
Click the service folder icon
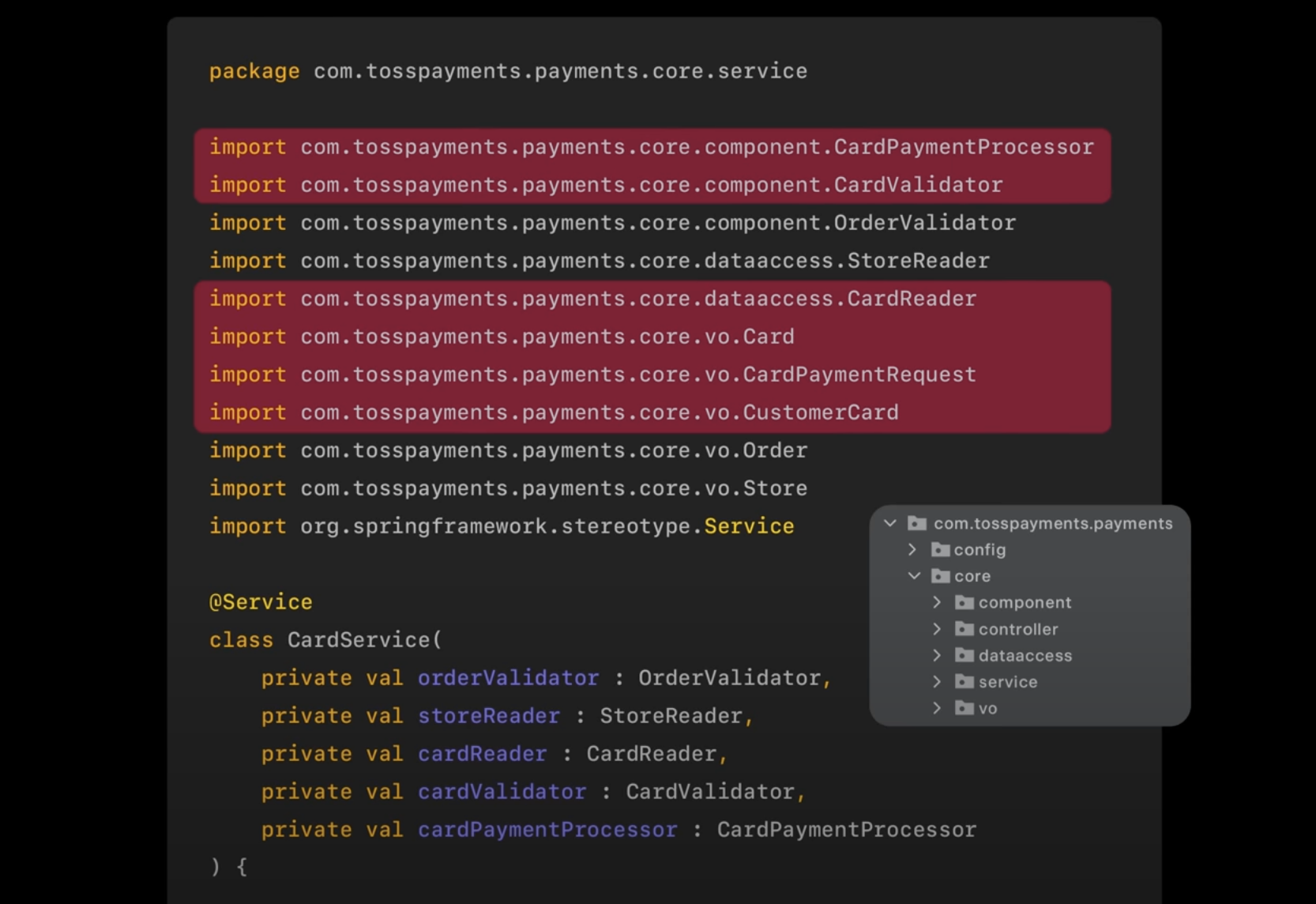964,682
